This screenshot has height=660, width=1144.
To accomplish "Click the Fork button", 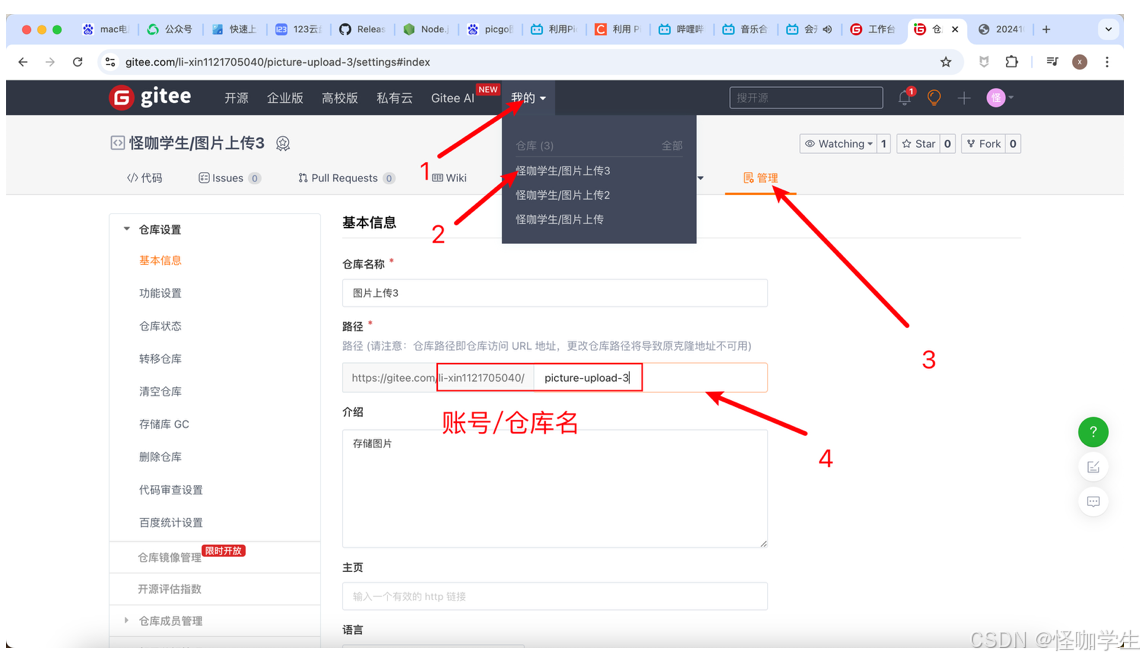I will [x=983, y=144].
